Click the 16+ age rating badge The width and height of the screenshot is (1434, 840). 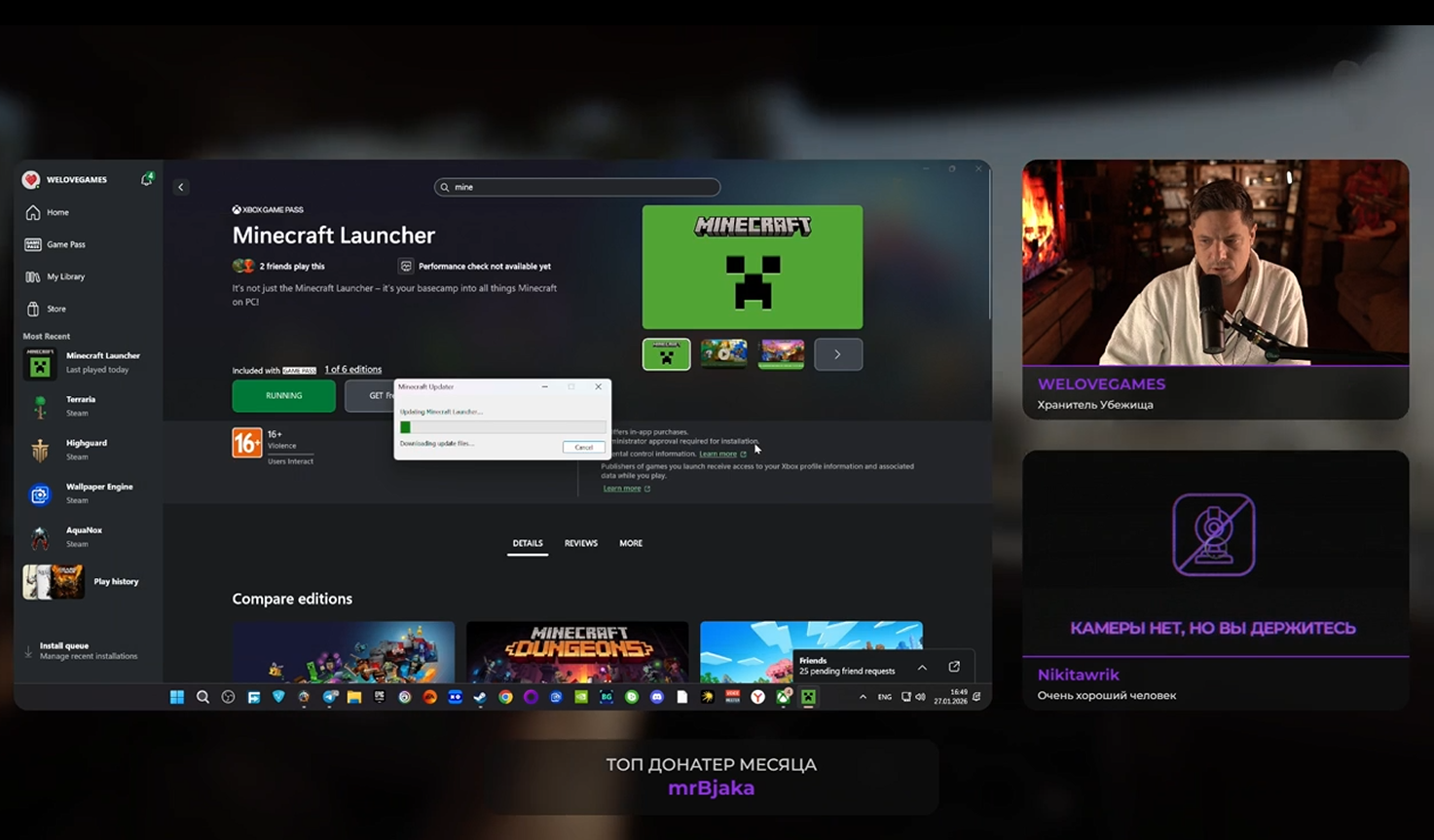pyautogui.click(x=246, y=443)
